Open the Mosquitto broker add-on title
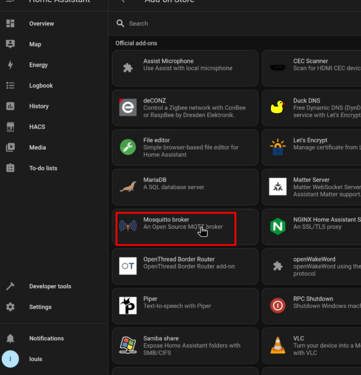 tap(166, 219)
